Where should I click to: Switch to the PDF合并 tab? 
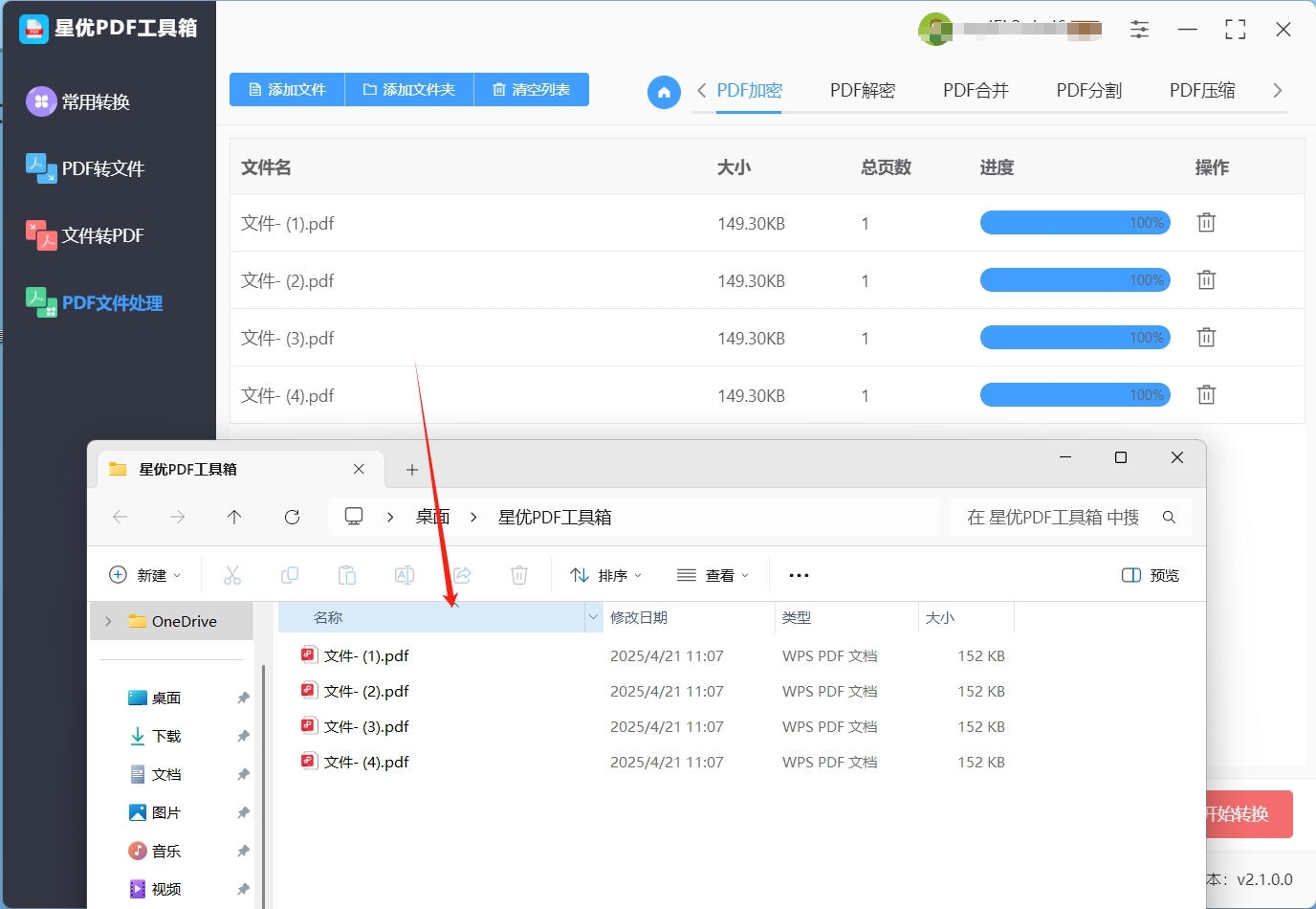coord(976,91)
